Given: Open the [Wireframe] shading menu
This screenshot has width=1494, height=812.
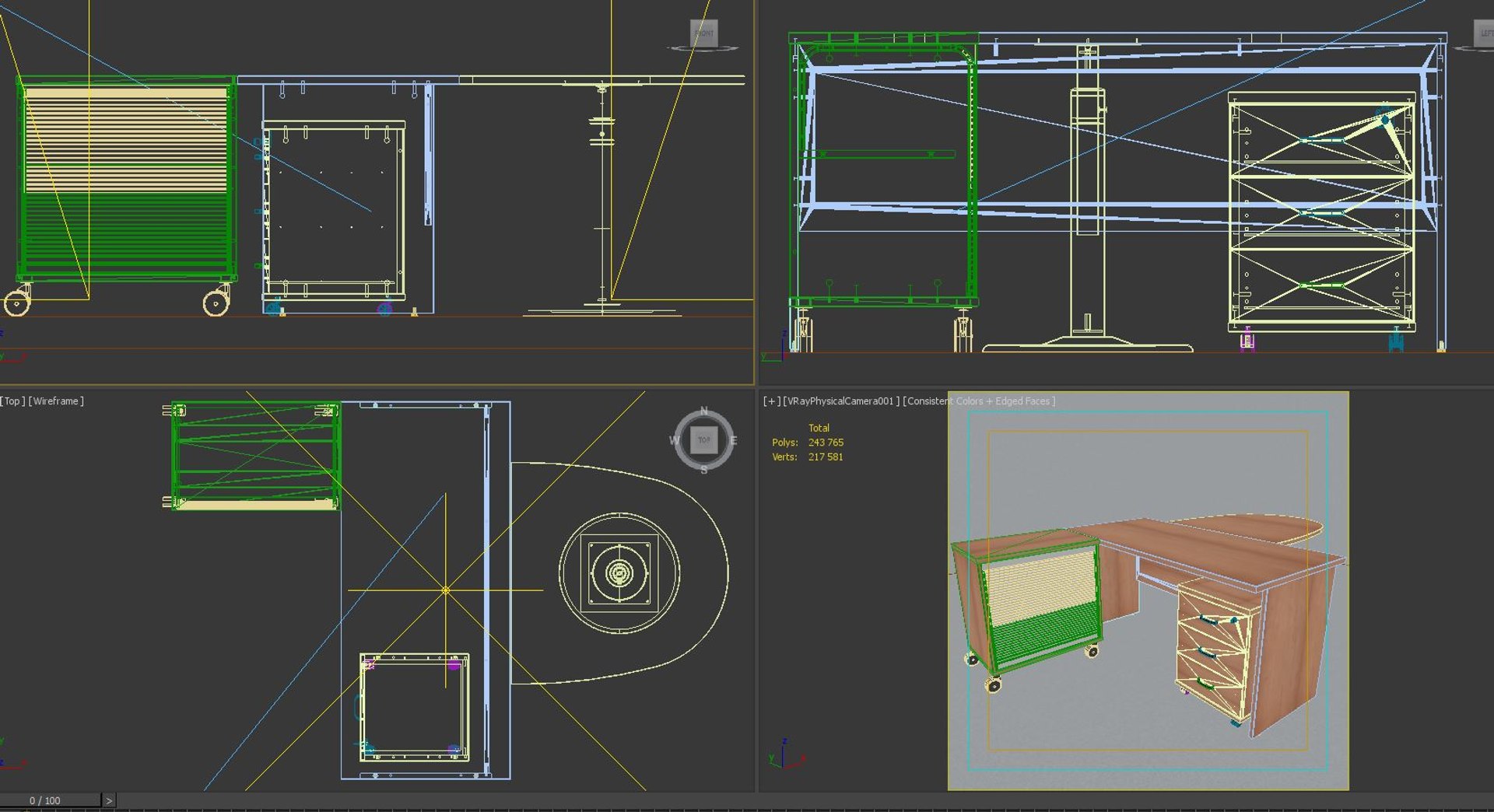Looking at the screenshot, I should [56, 401].
